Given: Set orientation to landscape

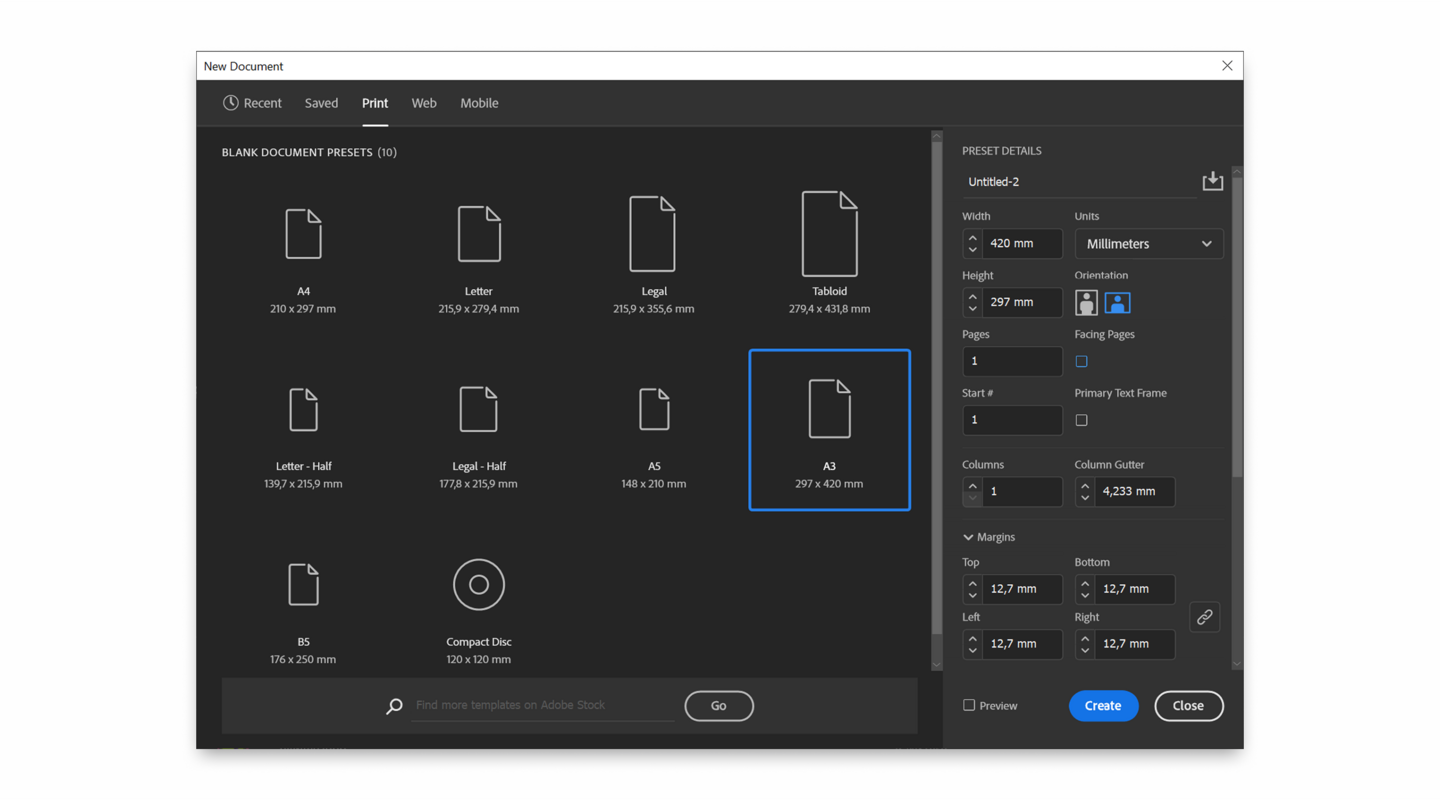Looking at the screenshot, I should pos(1117,302).
